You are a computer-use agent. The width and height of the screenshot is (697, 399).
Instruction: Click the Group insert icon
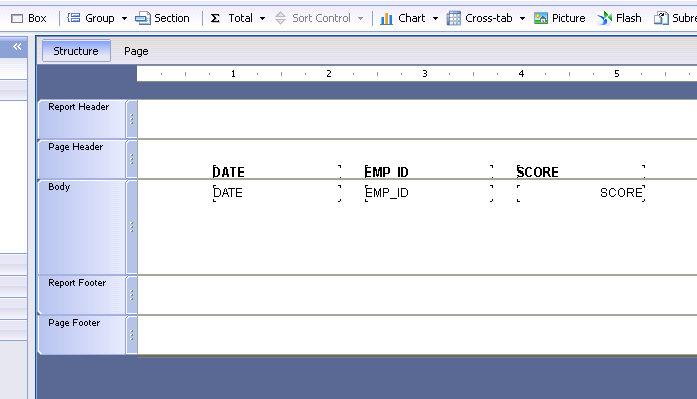[73, 18]
